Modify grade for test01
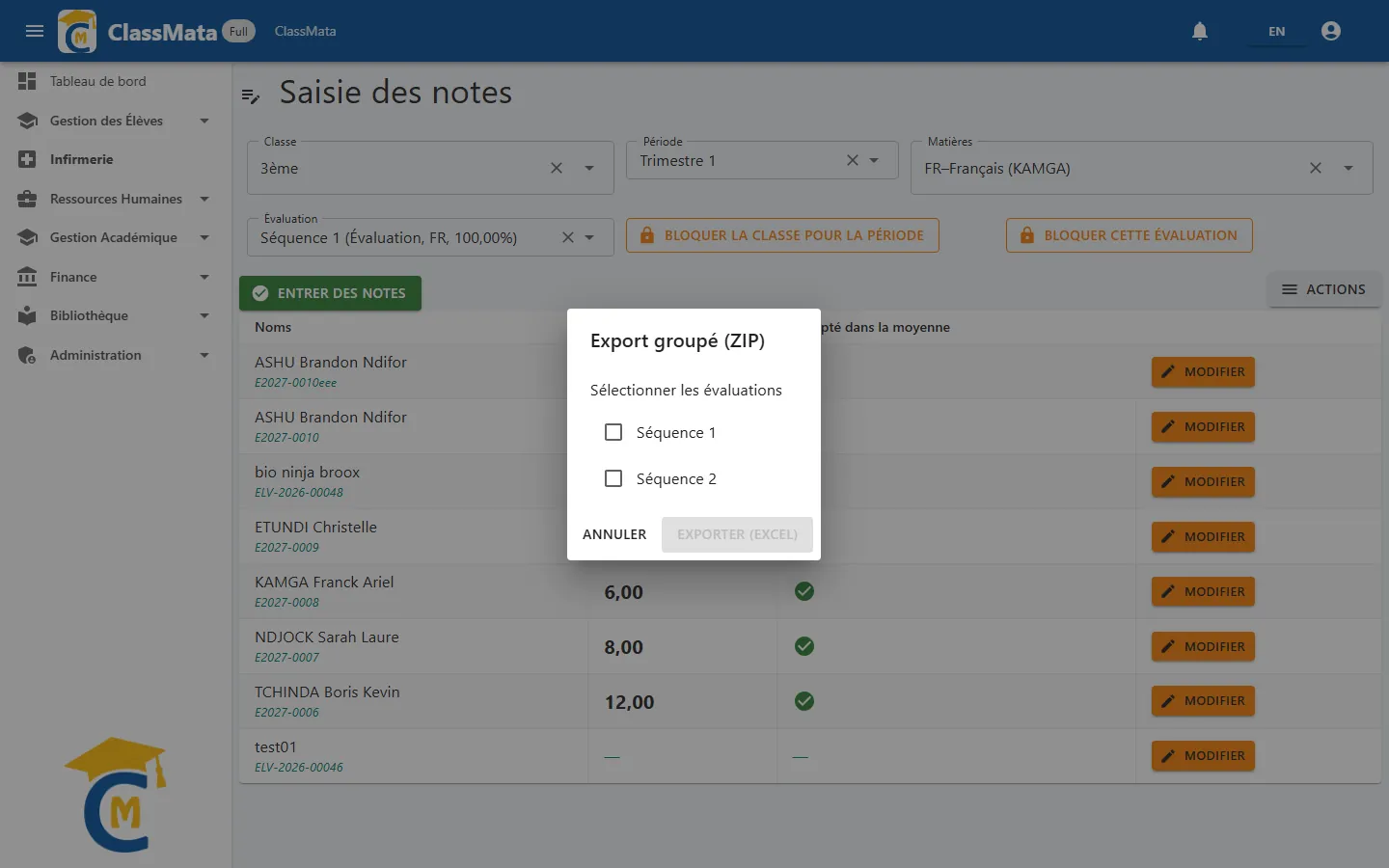The height and width of the screenshot is (868, 1389). pyautogui.click(x=1203, y=756)
